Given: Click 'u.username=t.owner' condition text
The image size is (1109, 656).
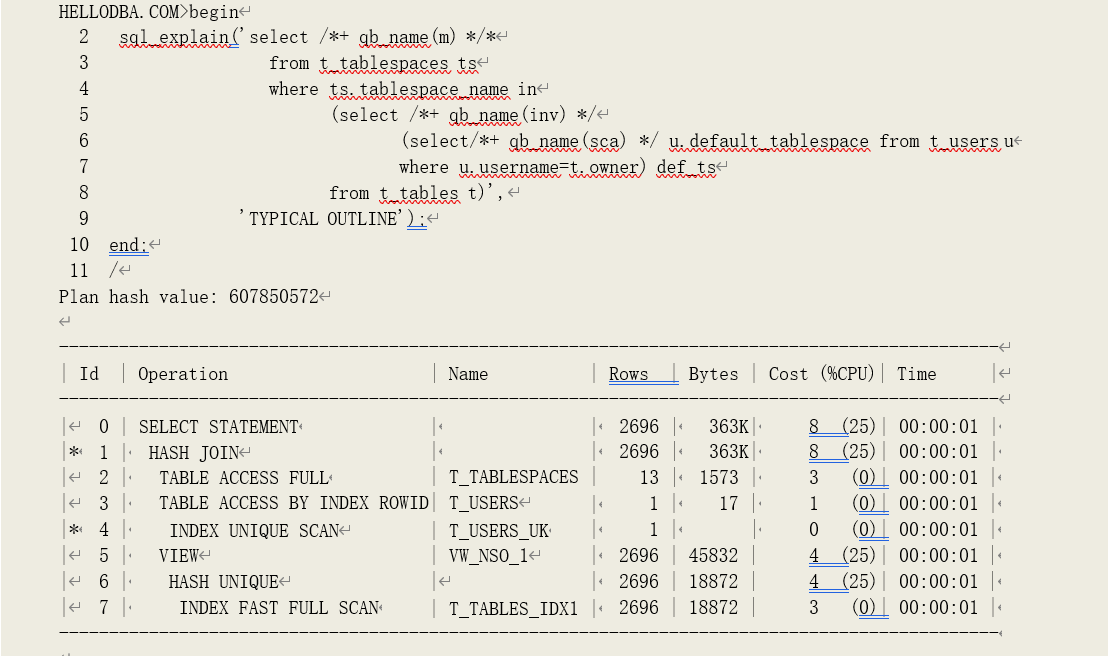Looking at the screenshot, I should point(552,168).
